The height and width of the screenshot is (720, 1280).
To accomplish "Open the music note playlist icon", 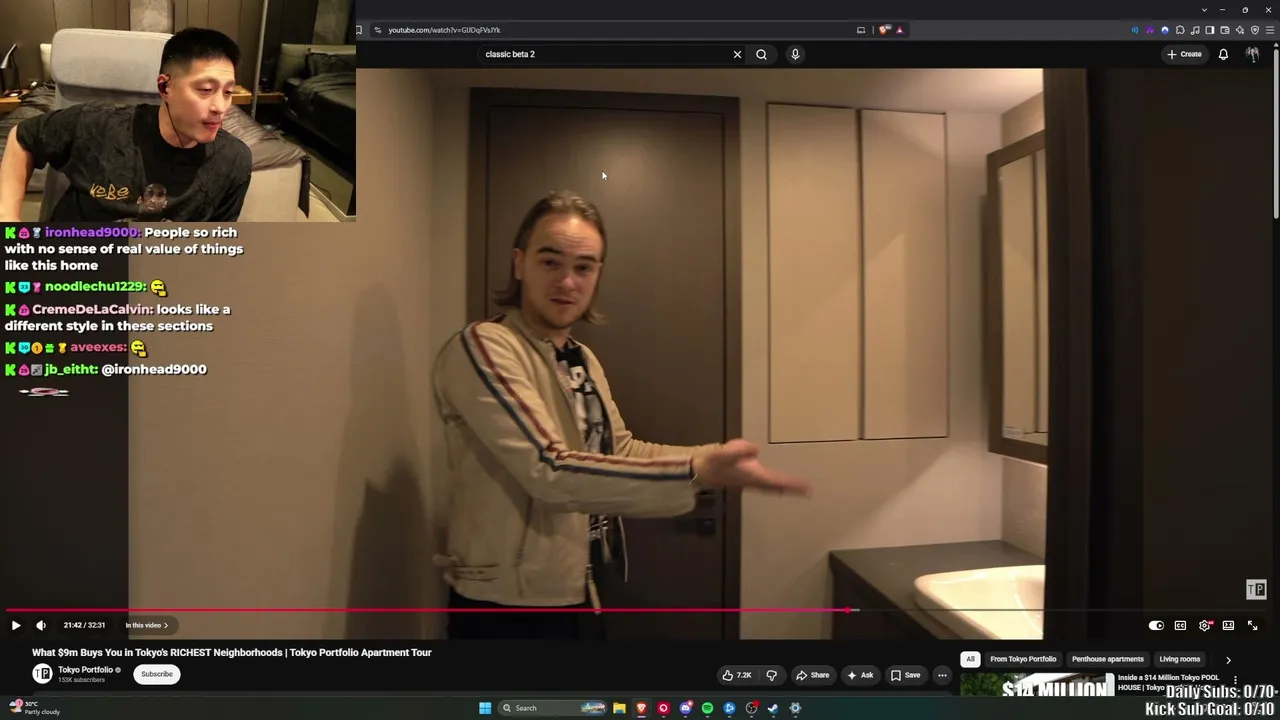I will point(1195,30).
